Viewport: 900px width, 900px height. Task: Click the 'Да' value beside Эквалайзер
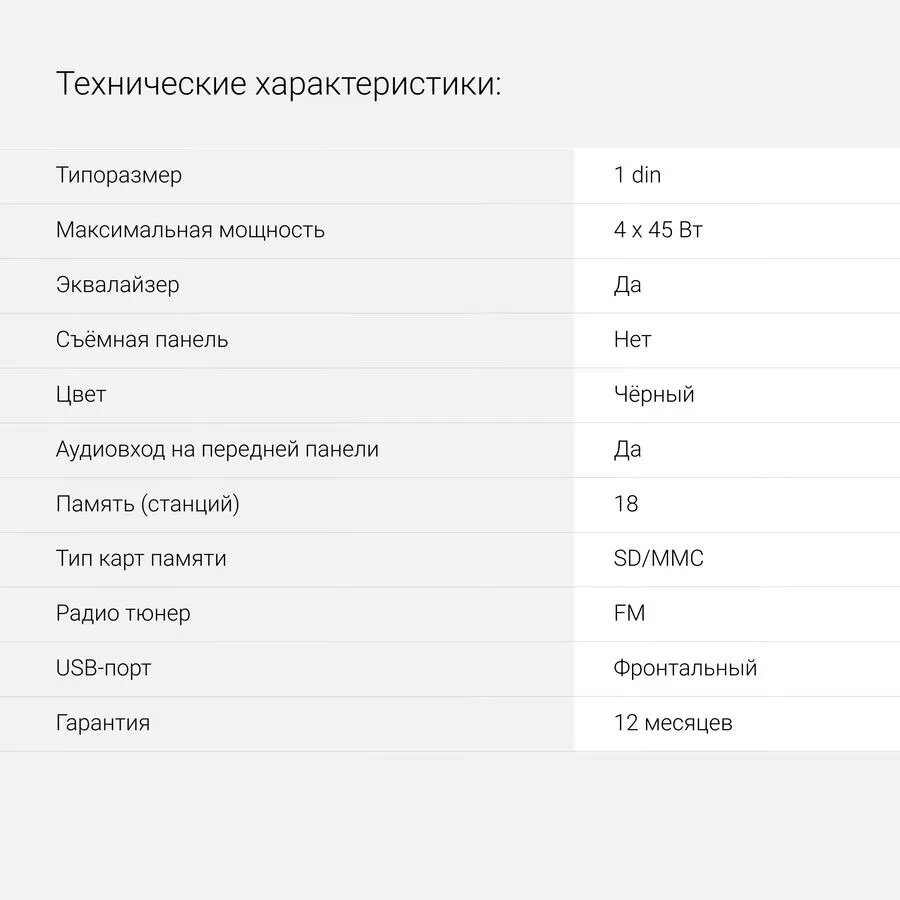627,285
